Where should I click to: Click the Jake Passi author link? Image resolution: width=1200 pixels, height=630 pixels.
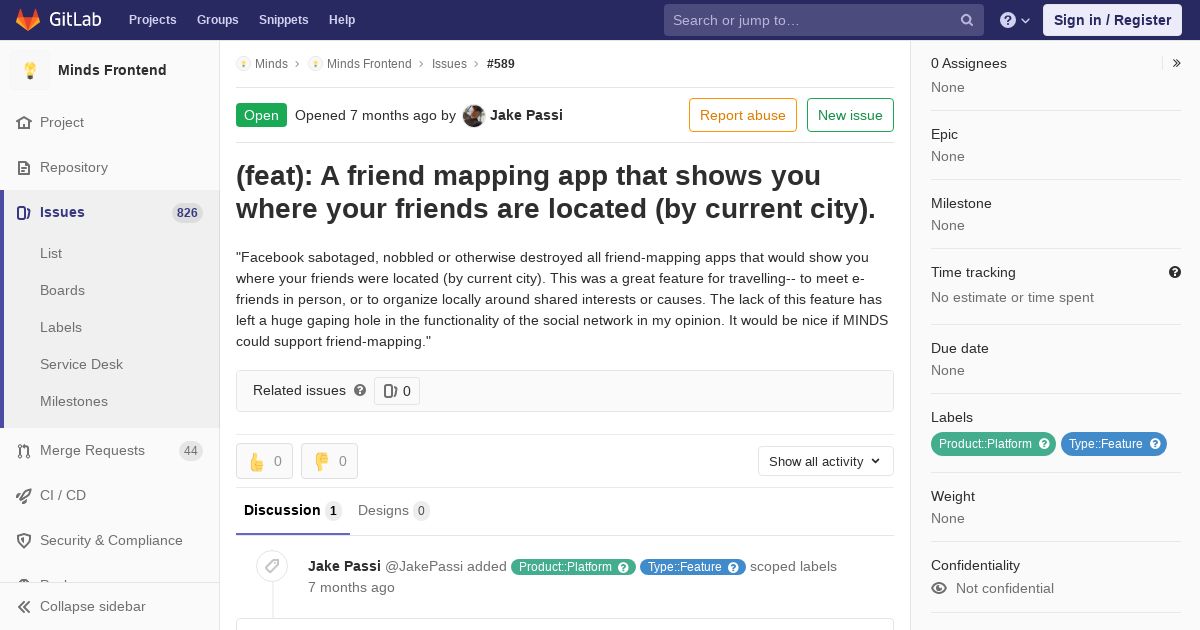click(x=526, y=115)
